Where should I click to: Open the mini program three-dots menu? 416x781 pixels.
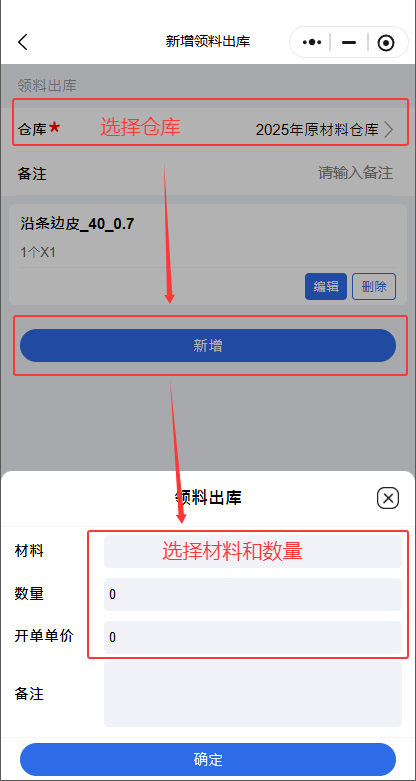pyautogui.click(x=312, y=42)
